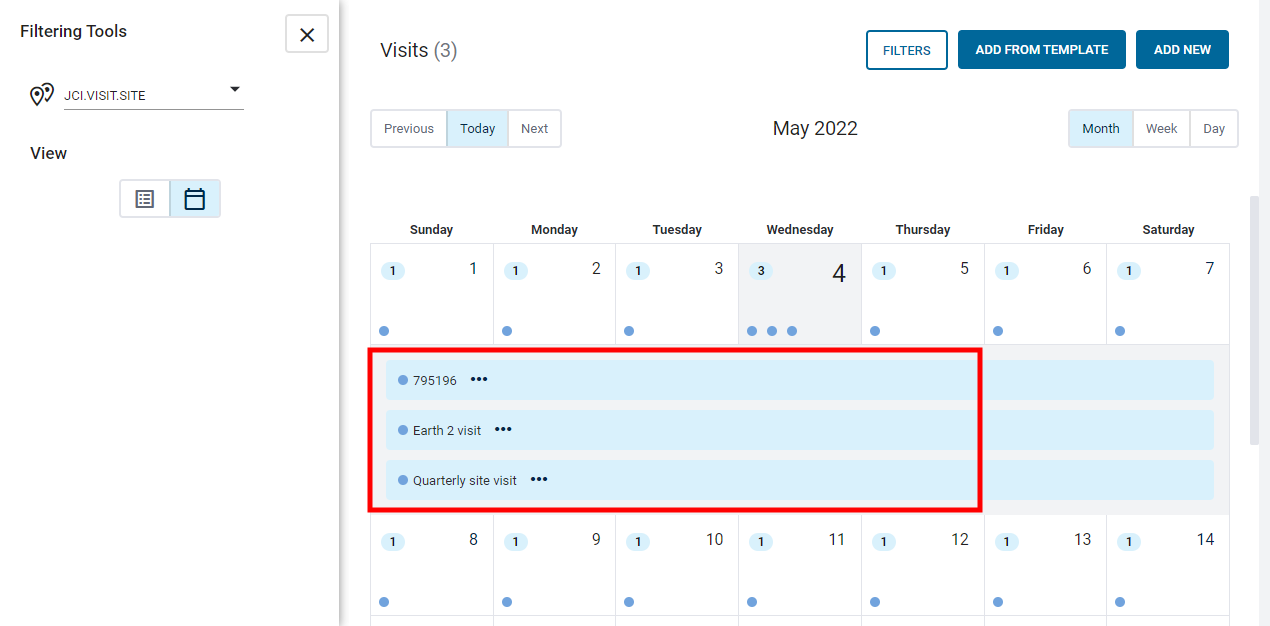Select May 12 date number
The image size is (1270, 626).
pyautogui.click(x=960, y=540)
